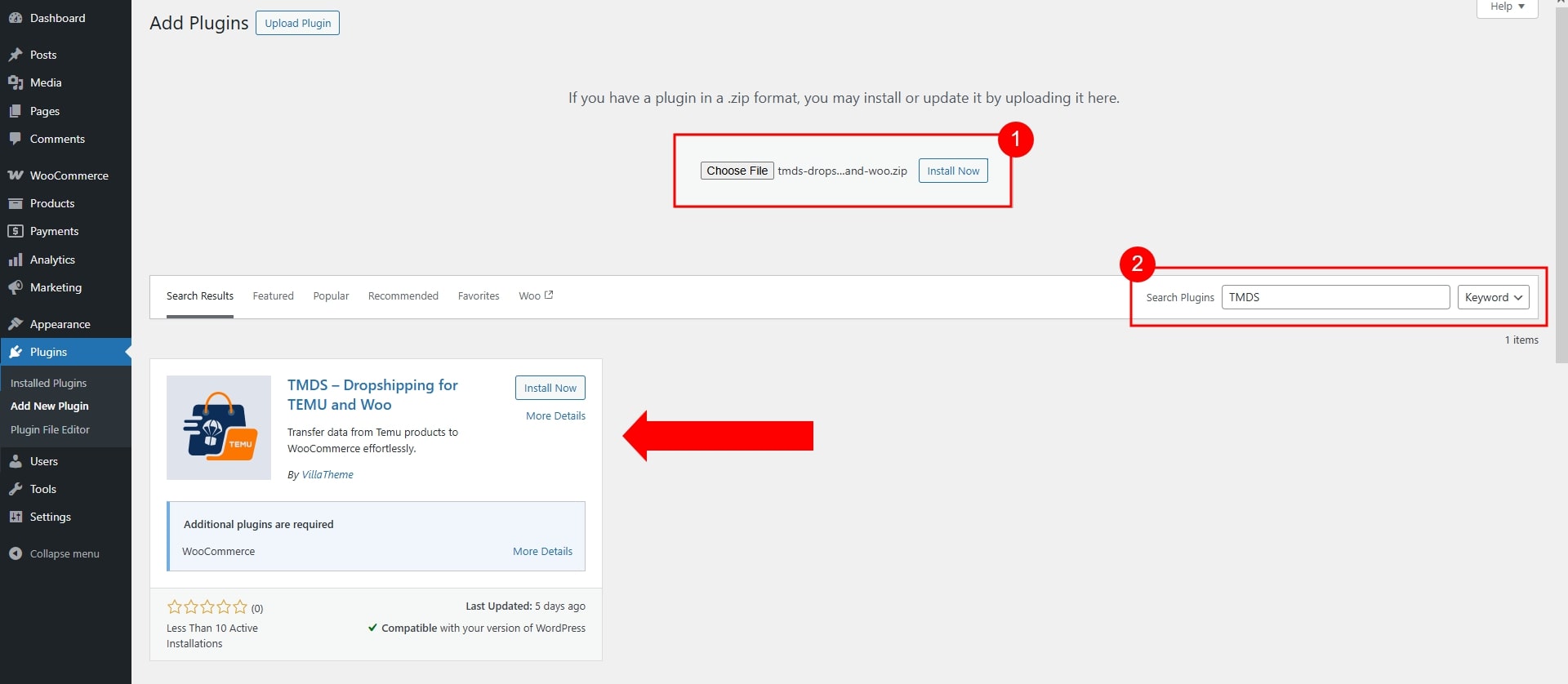Switch to the Featured tab
Viewport: 1568px width, 684px height.
click(273, 295)
